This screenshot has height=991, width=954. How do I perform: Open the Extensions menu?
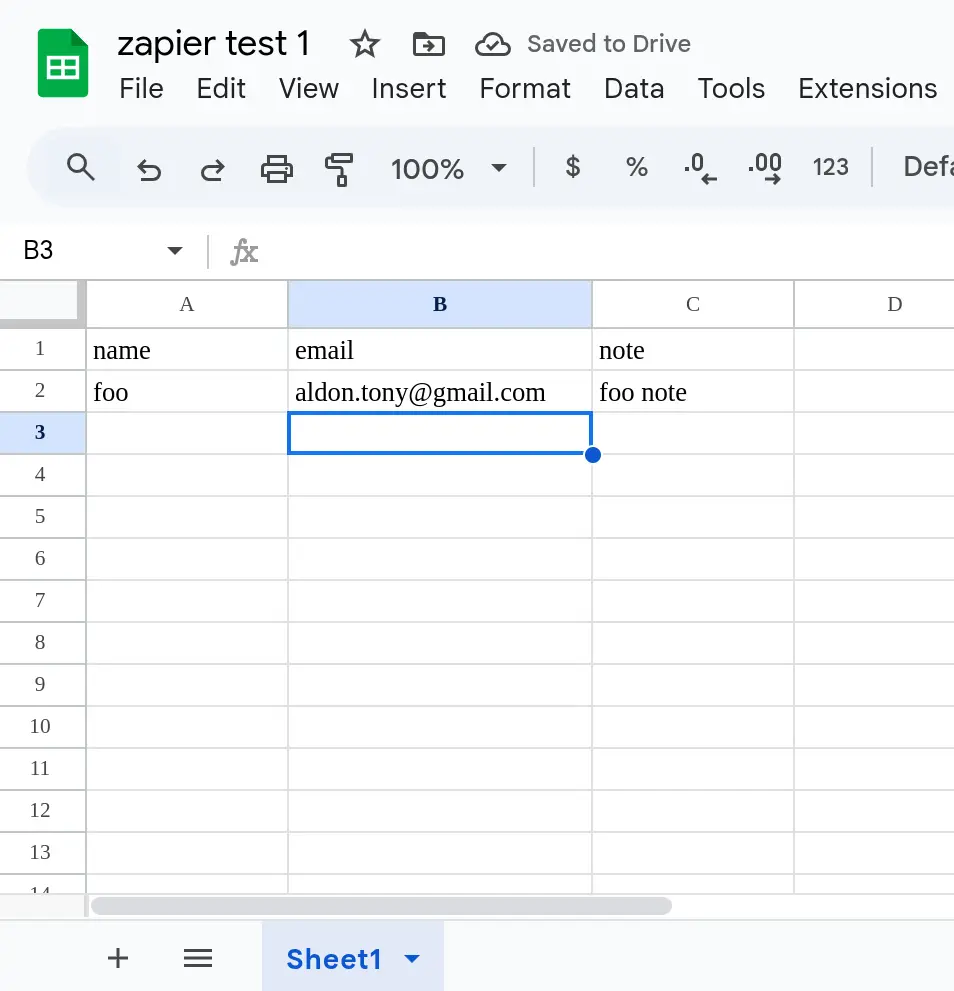[866, 89]
